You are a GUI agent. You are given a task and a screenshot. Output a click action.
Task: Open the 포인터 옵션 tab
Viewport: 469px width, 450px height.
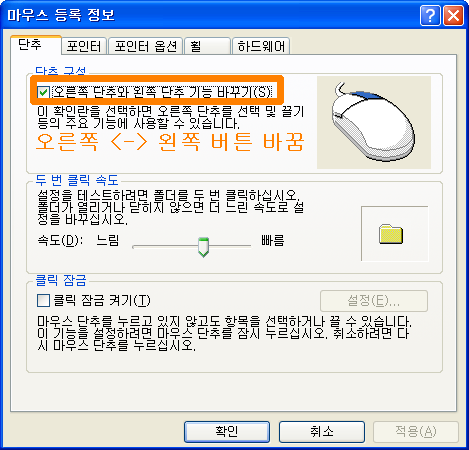tap(145, 46)
